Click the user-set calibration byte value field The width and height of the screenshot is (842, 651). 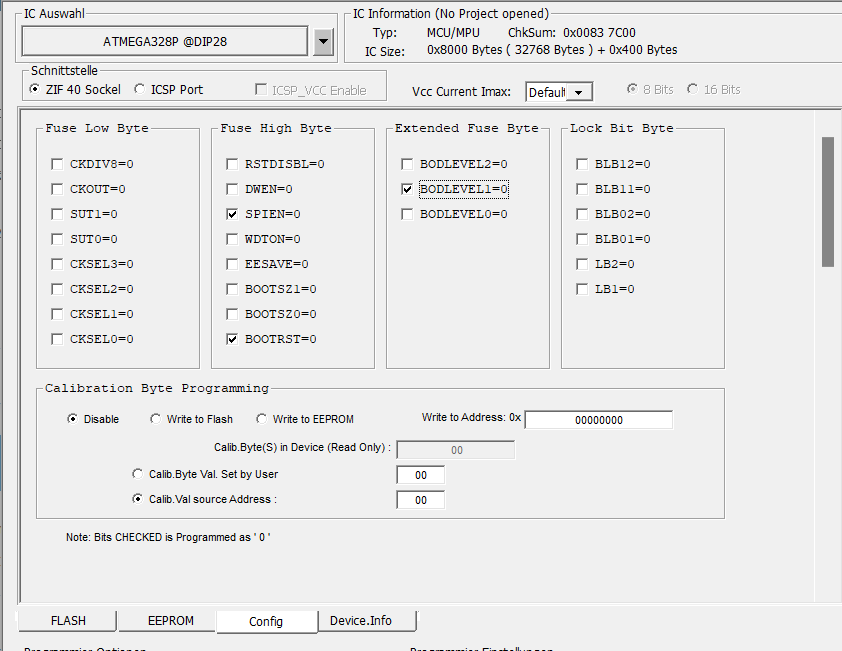tap(420, 475)
